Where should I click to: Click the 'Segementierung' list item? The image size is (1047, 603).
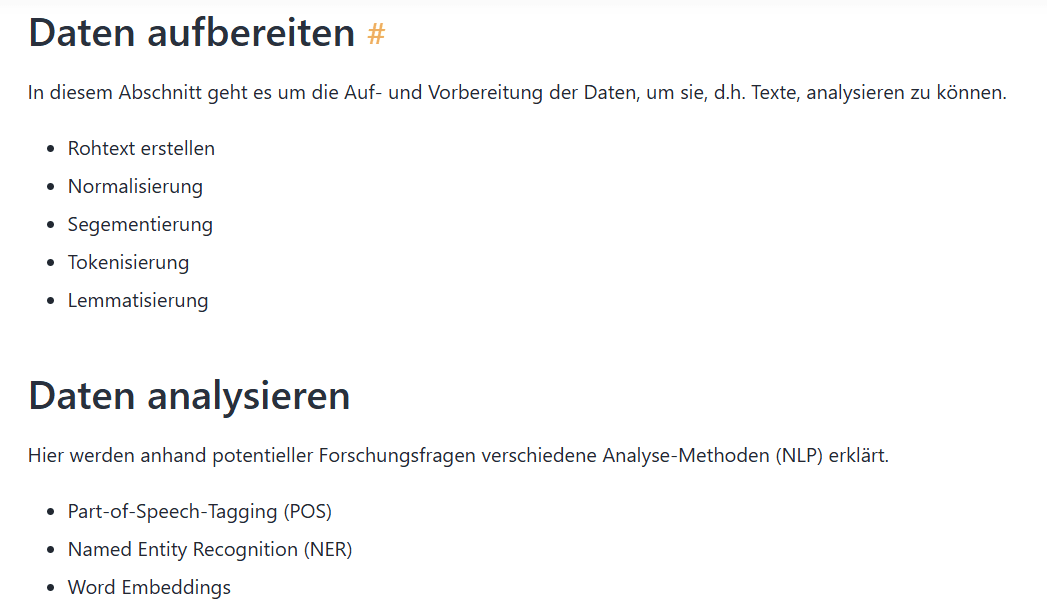pos(140,224)
